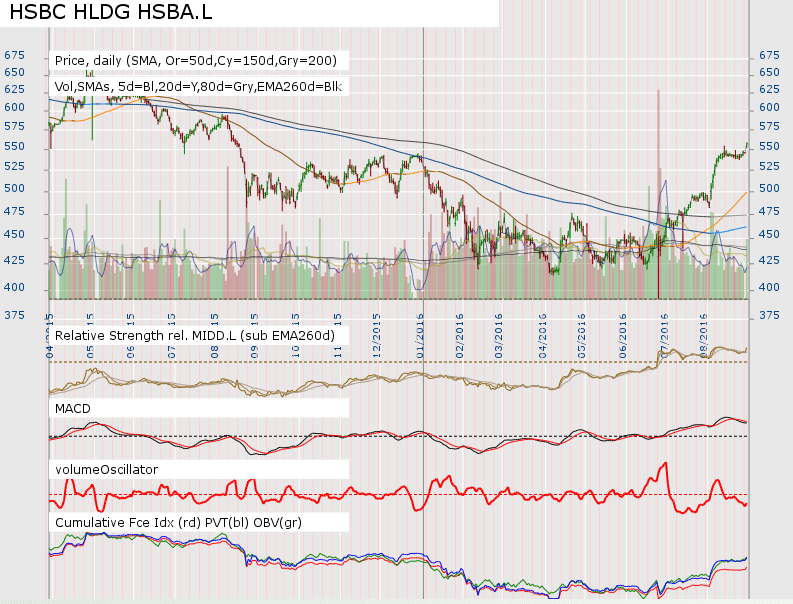Click the 500 value on the right price axis
793x604 pixels.
pyautogui.click(x=769, y=188)
